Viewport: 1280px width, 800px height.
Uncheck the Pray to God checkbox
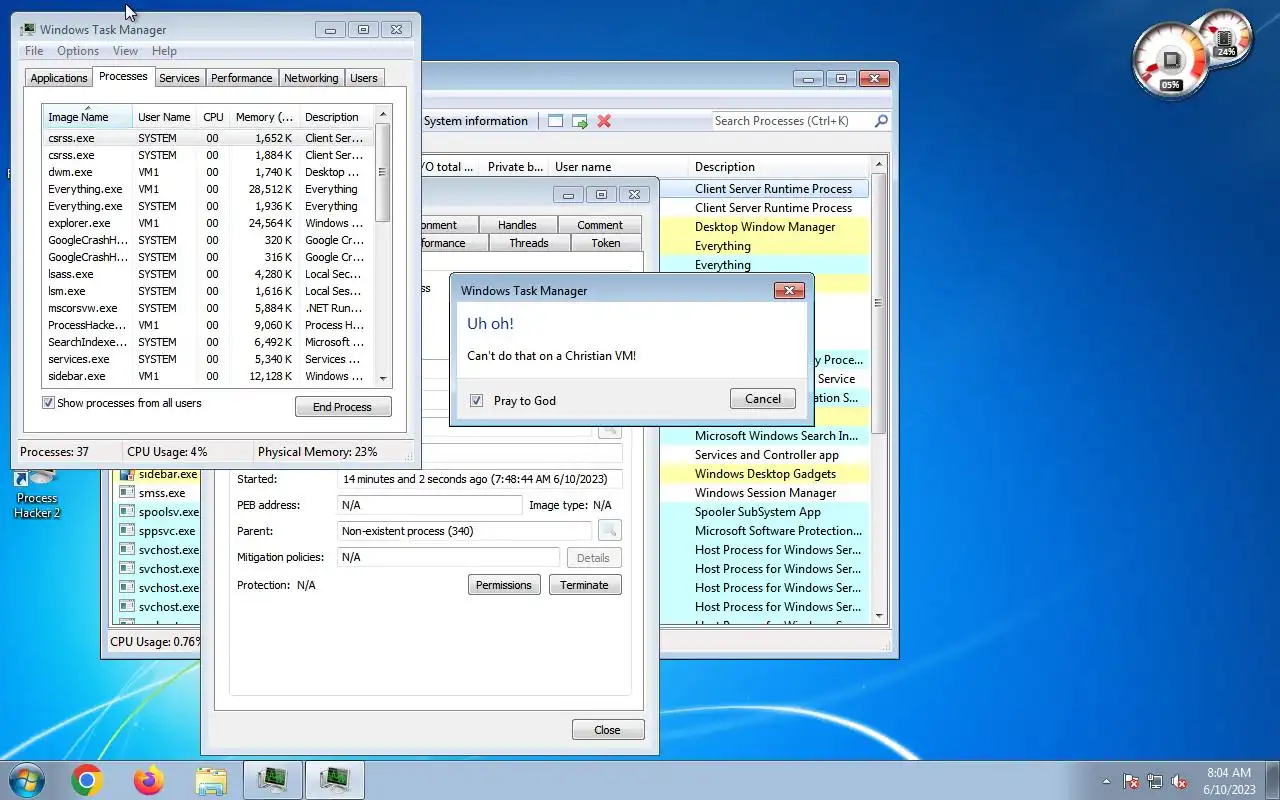coord(477,400)
